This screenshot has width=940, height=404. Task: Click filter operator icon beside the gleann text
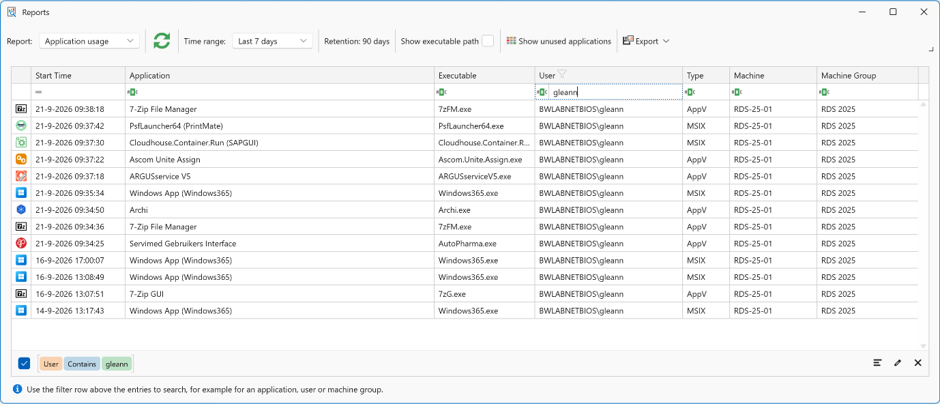tap(543, 92)
